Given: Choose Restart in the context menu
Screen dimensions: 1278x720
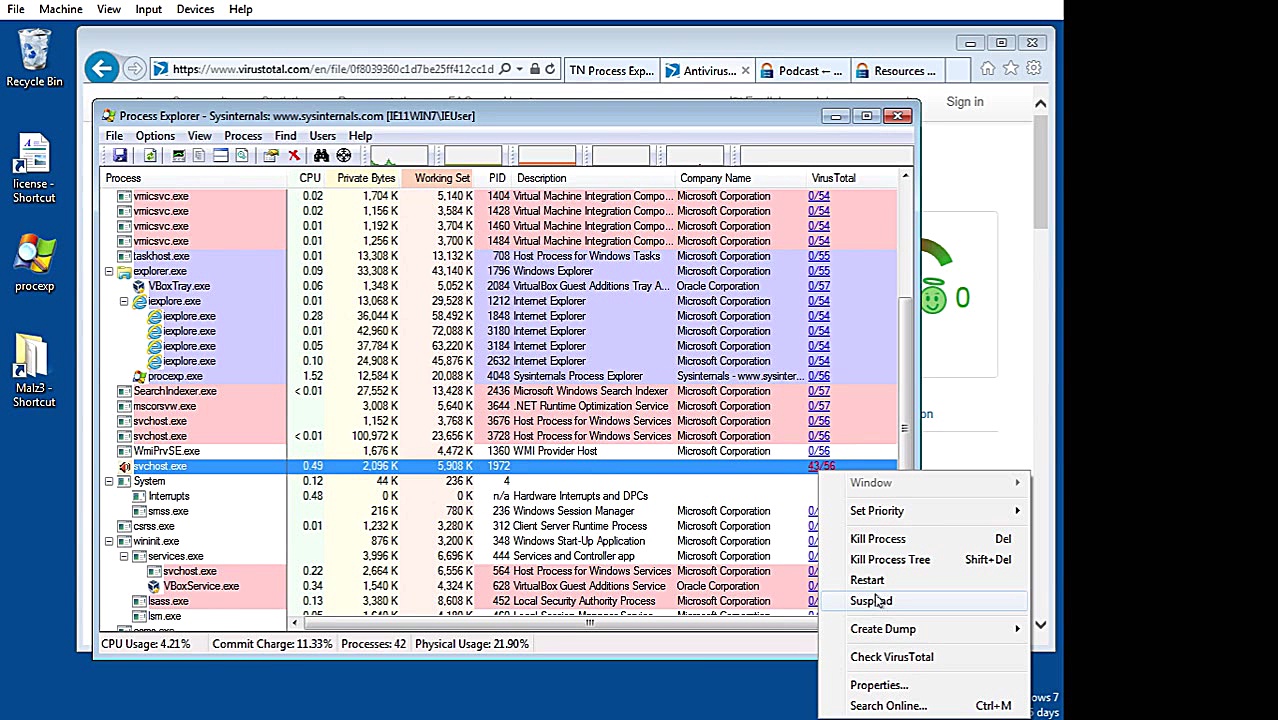Looking at the screenshot, I should pyautogui.click(x=924, y=580).
